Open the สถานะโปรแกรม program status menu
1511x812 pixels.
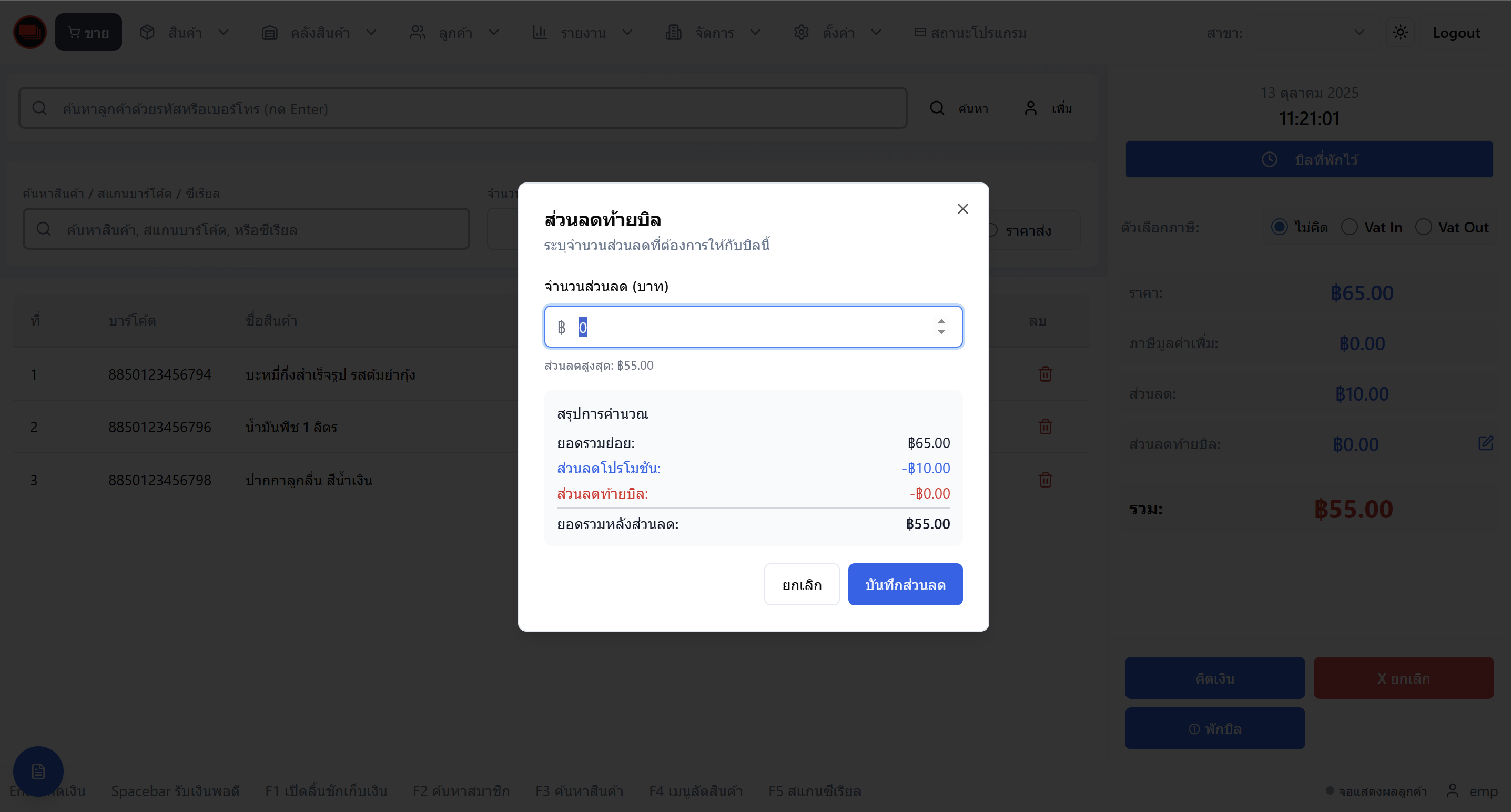click(970, 32)
